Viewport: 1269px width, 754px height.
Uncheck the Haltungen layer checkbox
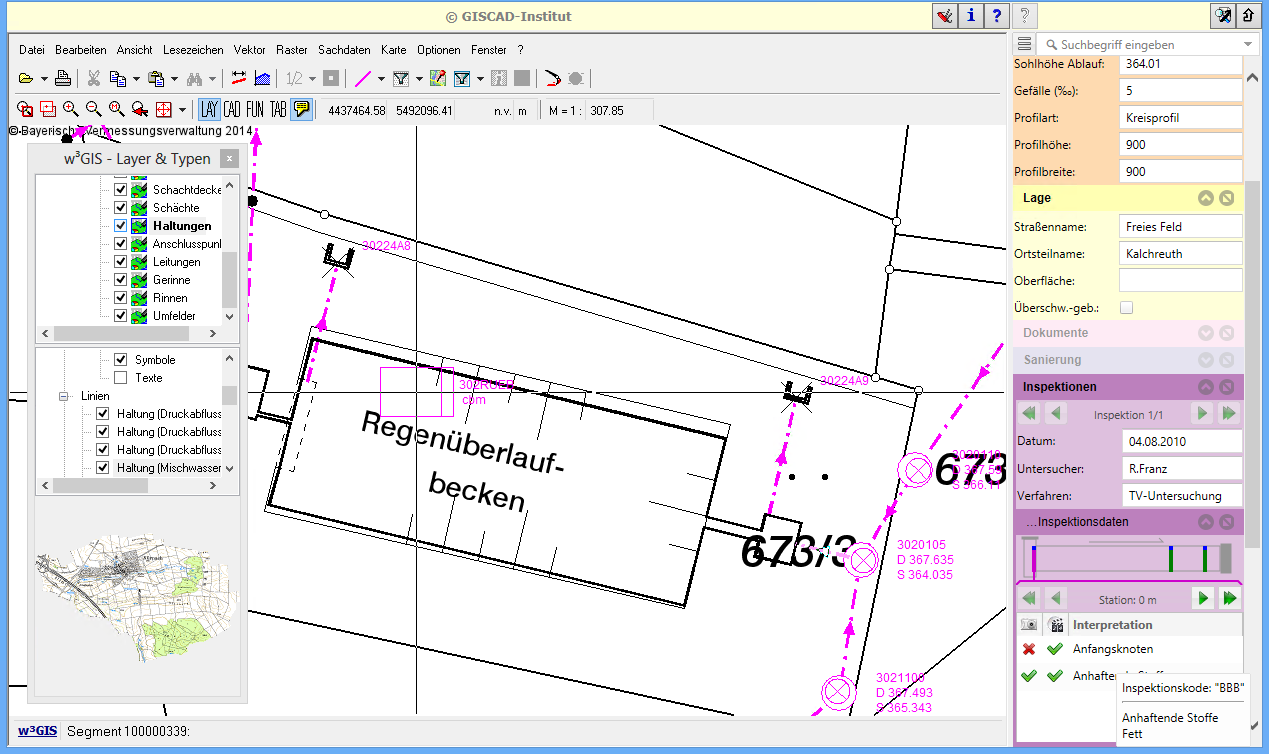point(121,226)
